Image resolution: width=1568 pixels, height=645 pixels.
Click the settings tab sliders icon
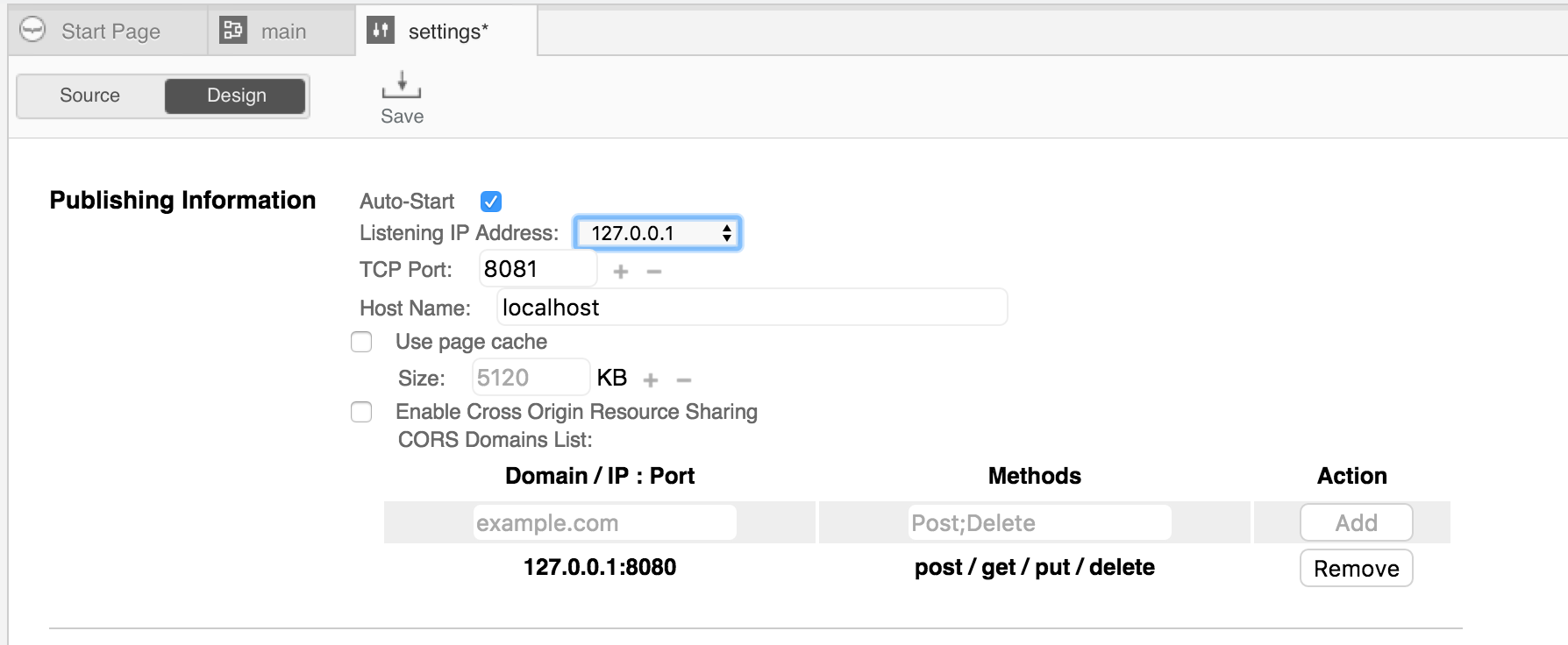[x=380, y=31]
